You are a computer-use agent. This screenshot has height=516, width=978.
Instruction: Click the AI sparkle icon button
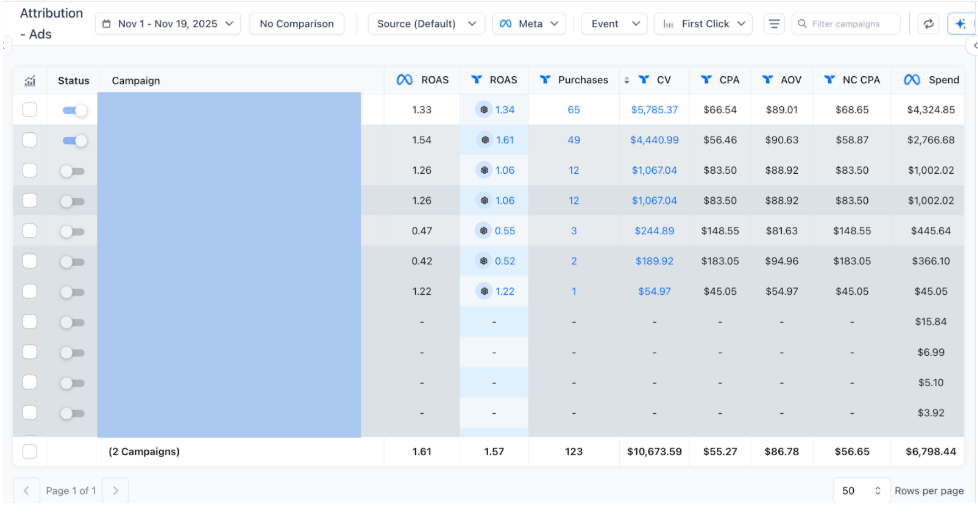pyautogui.click(x=960, y=24)
